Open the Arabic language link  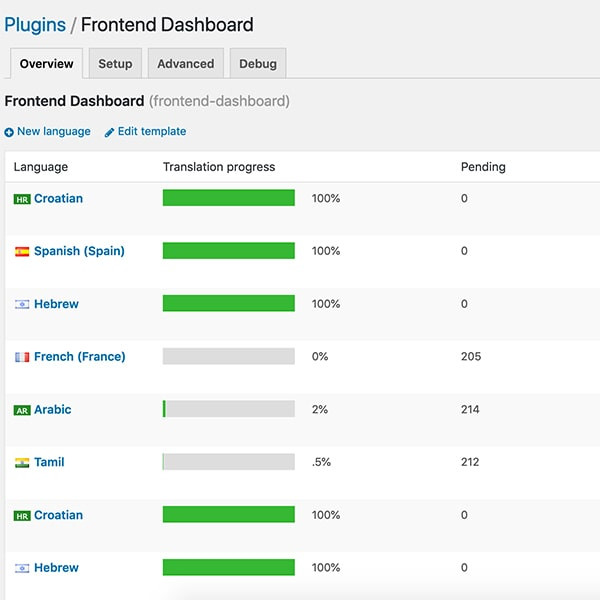[52, 410]
